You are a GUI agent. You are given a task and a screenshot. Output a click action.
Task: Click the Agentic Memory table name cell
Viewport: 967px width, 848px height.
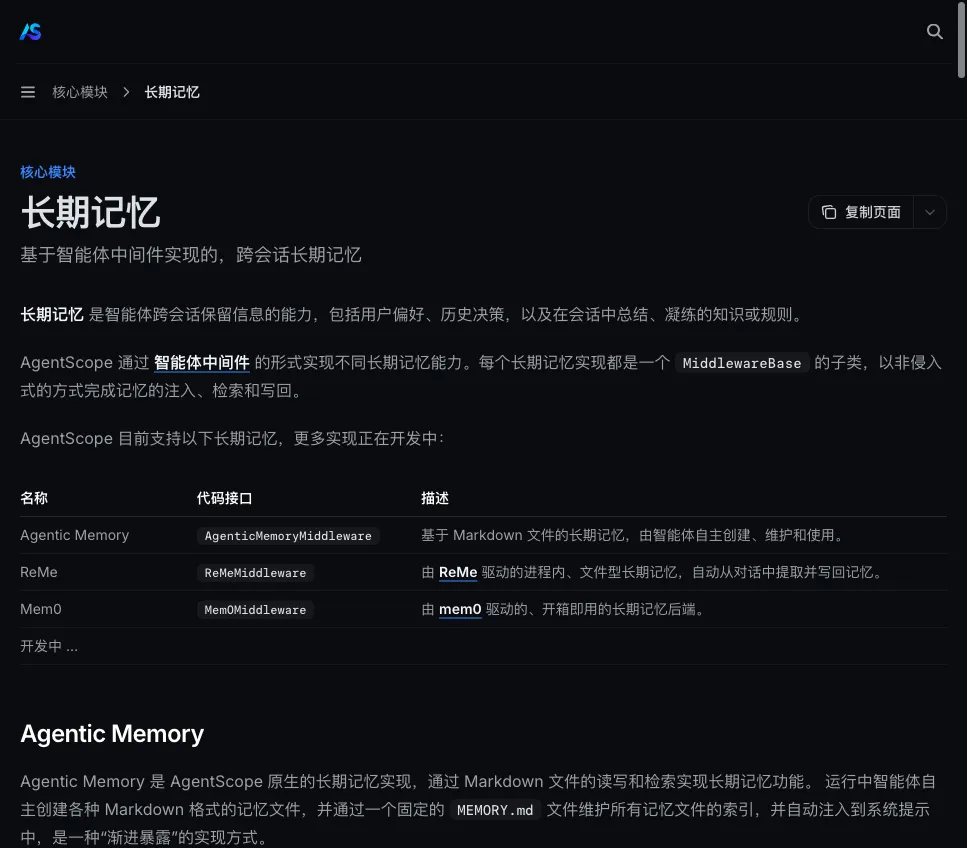tap(75, 535)
